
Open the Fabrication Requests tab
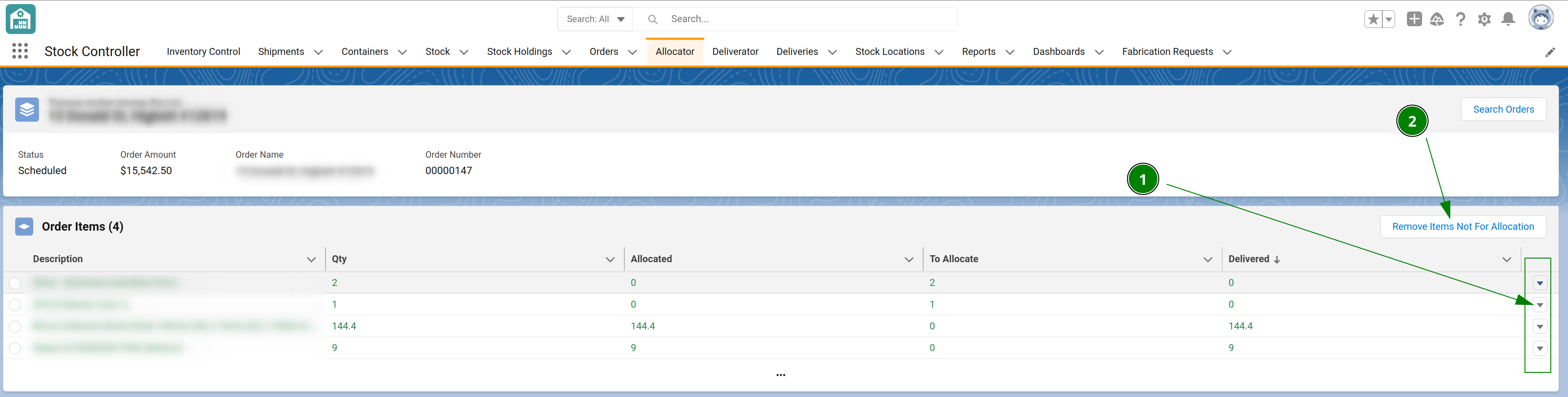[x=1167, y=52]
